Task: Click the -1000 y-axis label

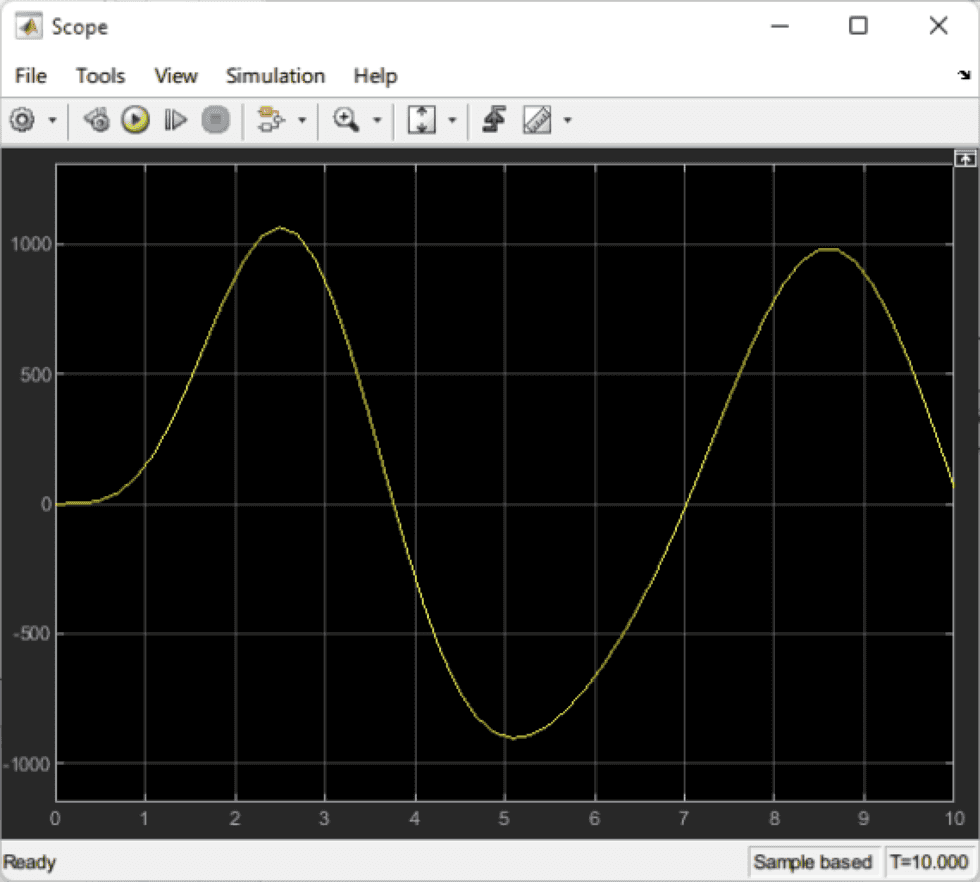Action: pos(27,764)
